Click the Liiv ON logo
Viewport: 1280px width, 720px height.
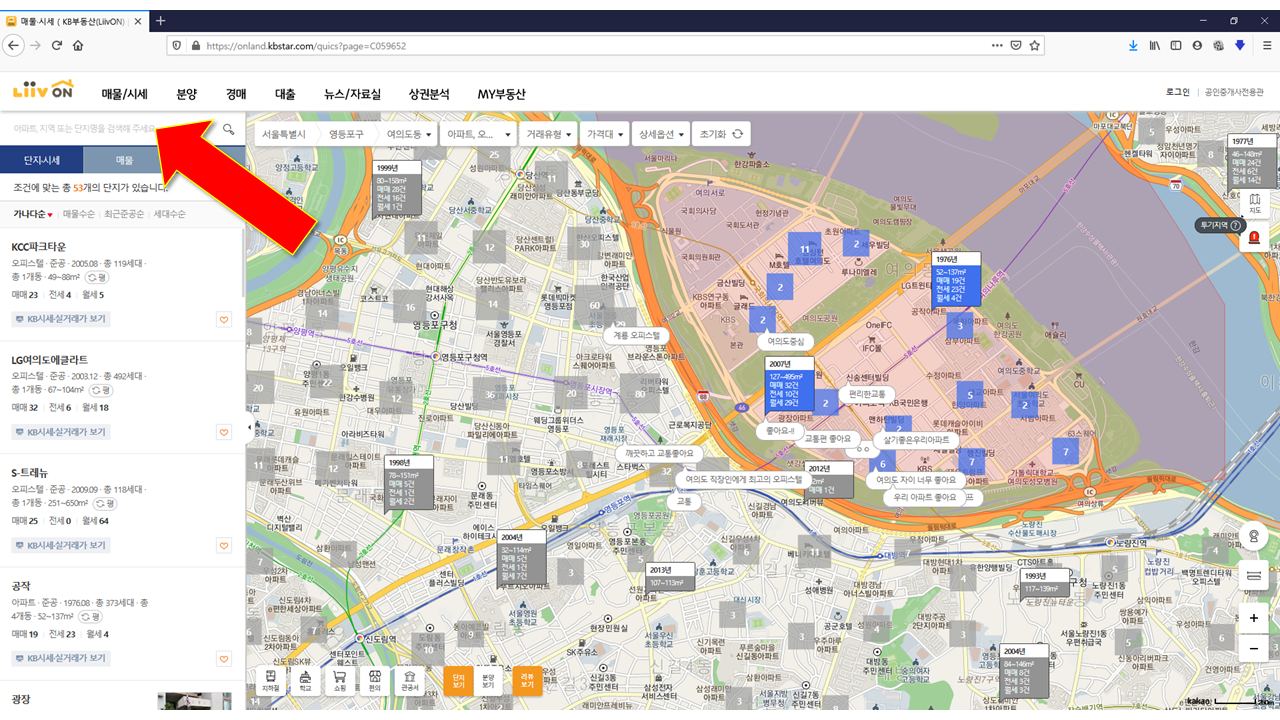click(43, 91)
